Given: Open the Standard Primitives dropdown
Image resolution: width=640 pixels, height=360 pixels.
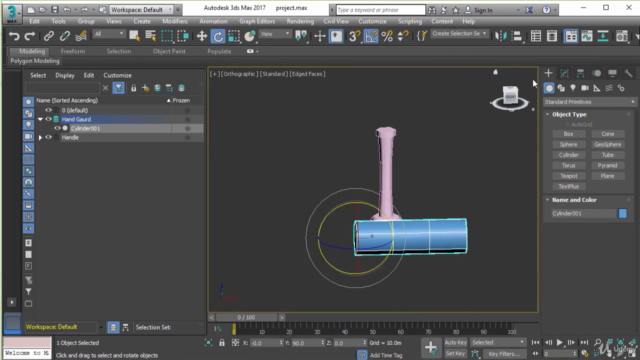Looking at the screenshot, I should 589,102.
